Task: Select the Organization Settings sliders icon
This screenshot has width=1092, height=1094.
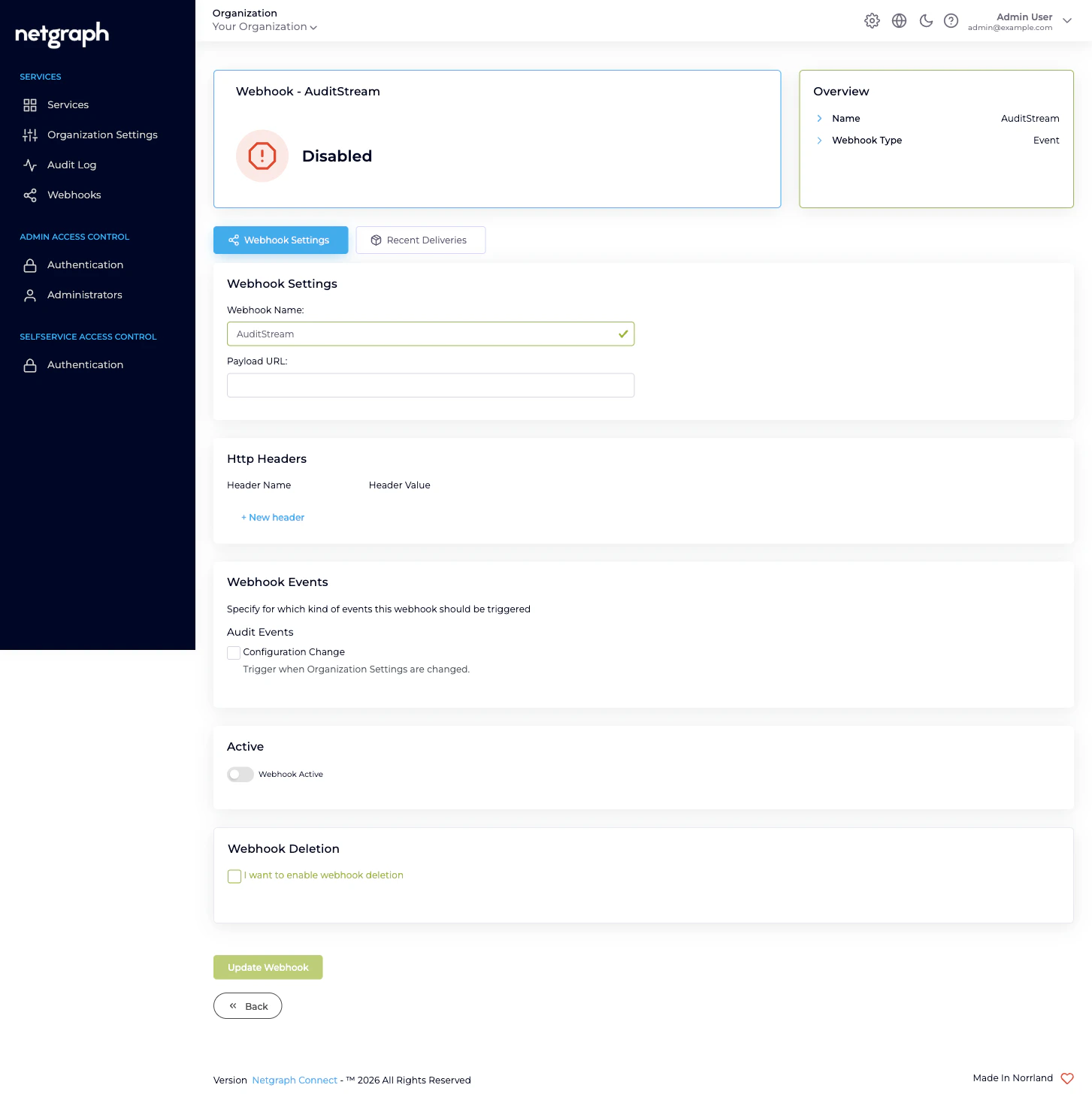Action: pyautogui.click(x=30, y=135)
